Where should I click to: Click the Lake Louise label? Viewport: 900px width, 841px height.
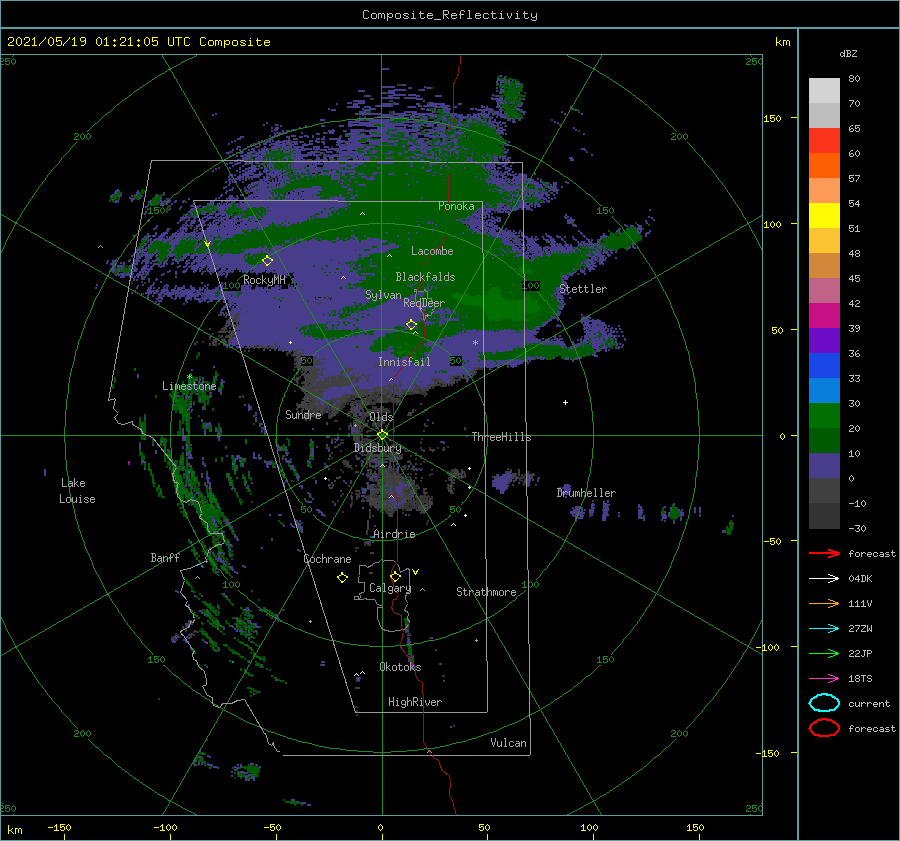[x=77, y=491]
